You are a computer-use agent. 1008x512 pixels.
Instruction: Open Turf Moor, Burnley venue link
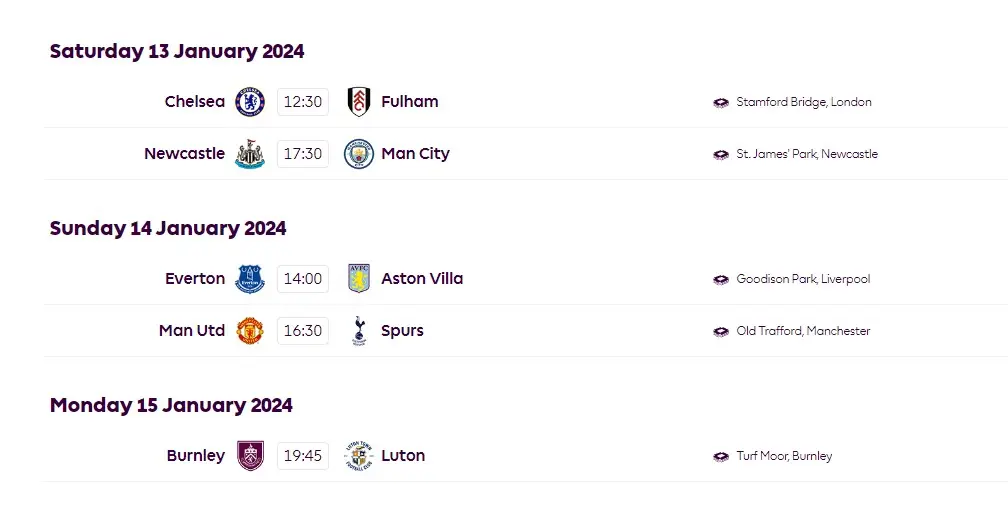(784, 455)
